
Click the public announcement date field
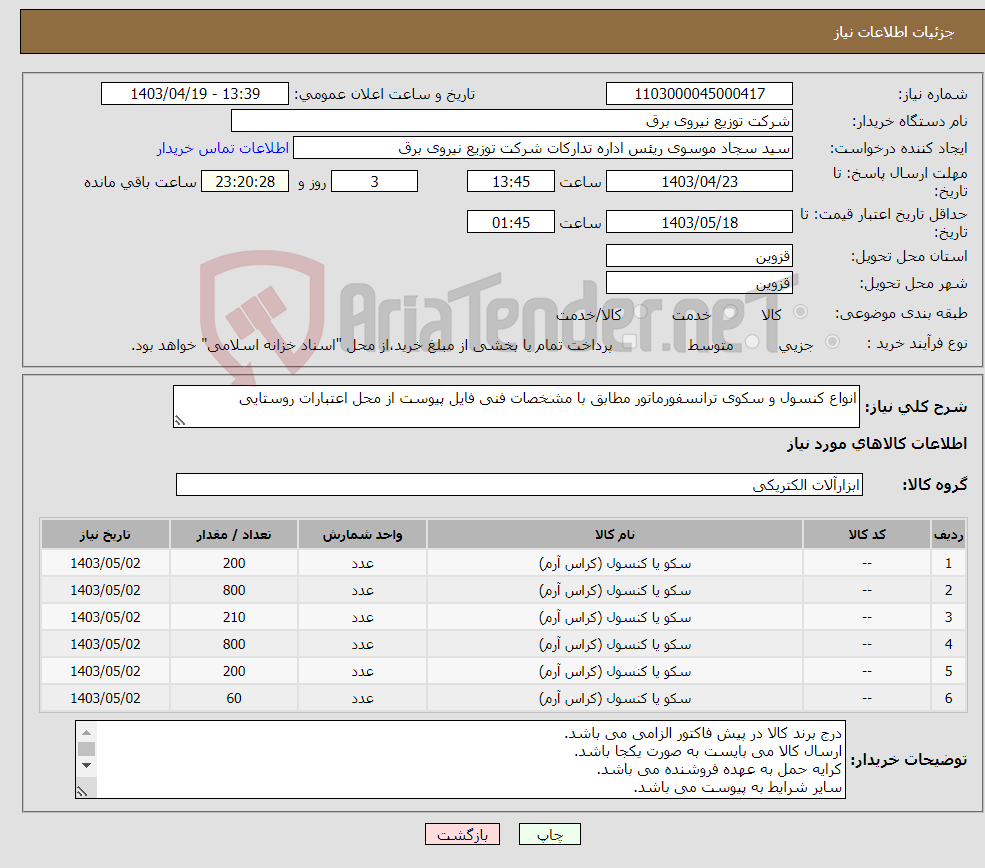195,94
